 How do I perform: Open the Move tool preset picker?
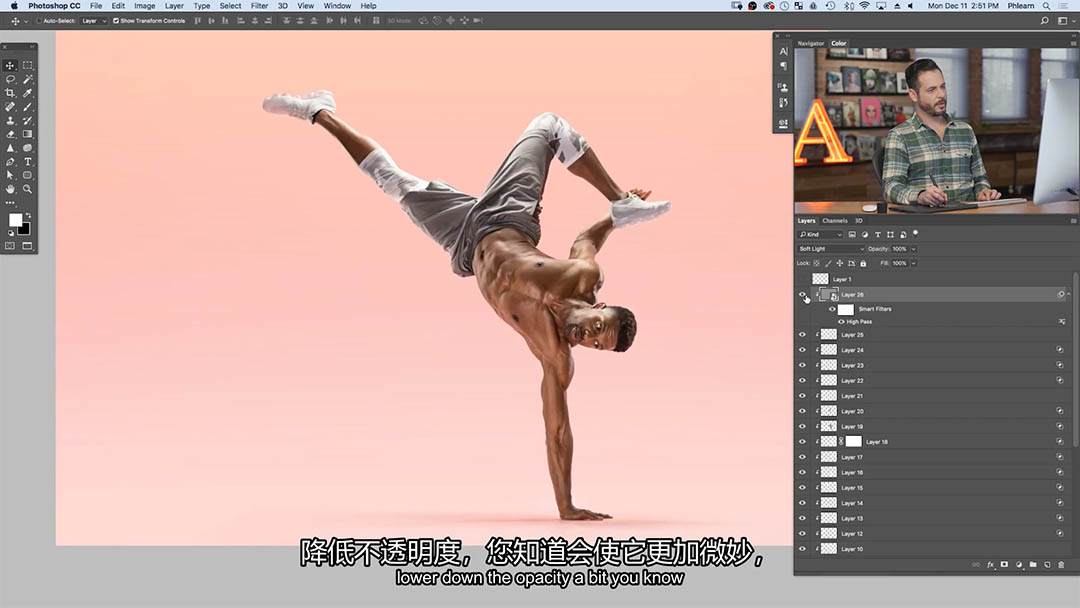[25, 21]
